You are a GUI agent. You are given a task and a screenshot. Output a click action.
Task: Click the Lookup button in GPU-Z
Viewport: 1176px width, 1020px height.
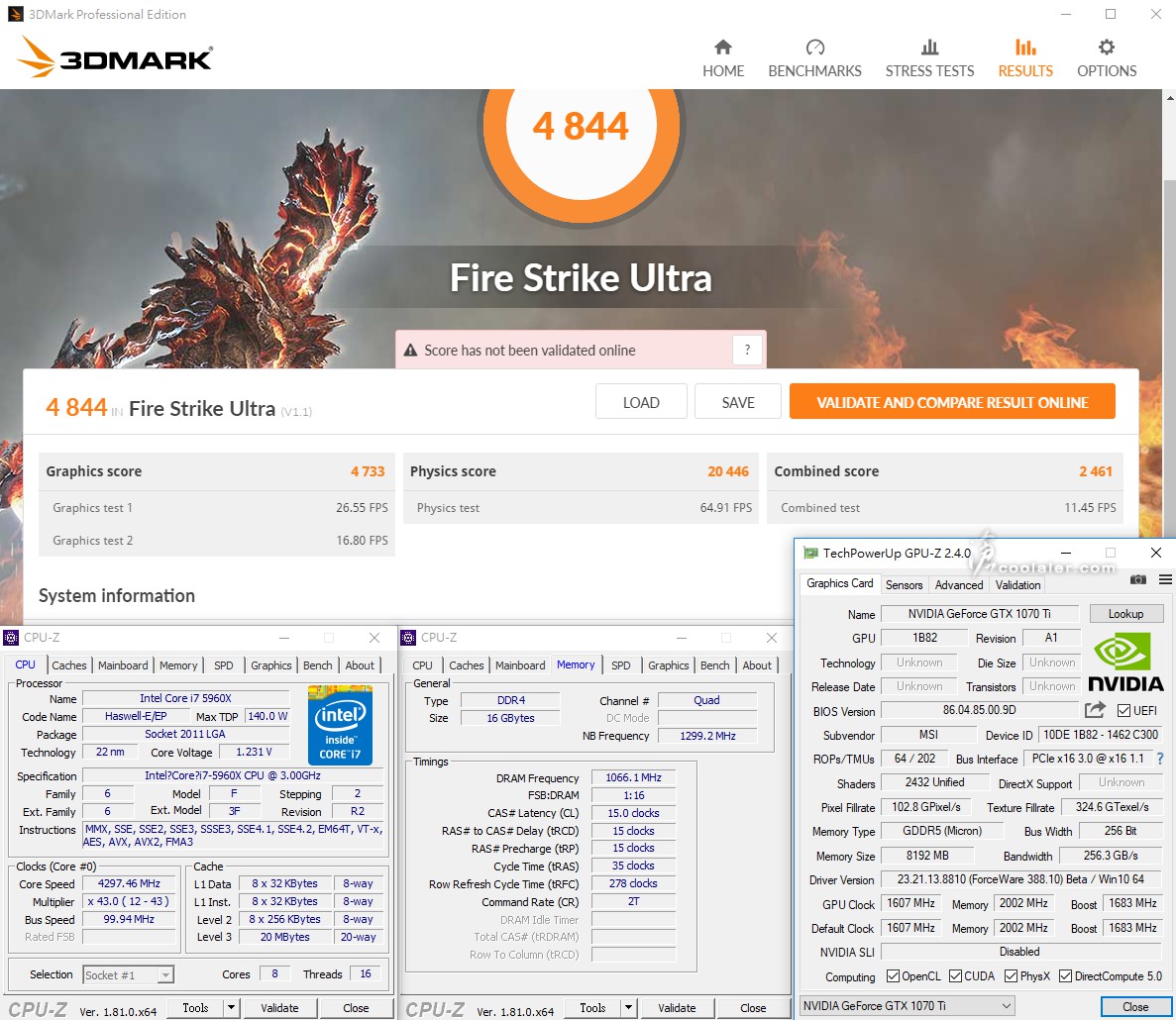[x=1125, y=614]
